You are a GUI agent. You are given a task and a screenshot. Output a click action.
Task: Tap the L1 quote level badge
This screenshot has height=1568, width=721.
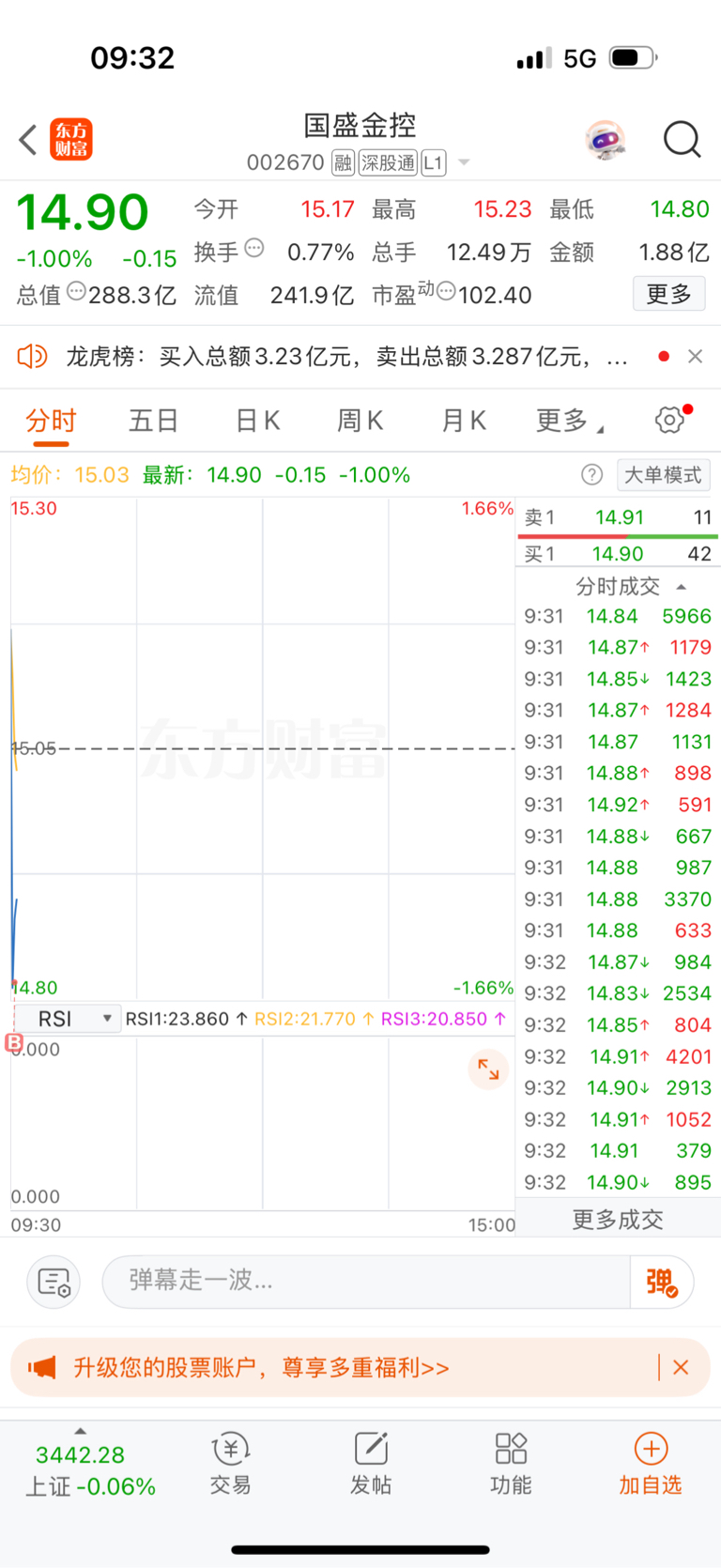[433, 163]
